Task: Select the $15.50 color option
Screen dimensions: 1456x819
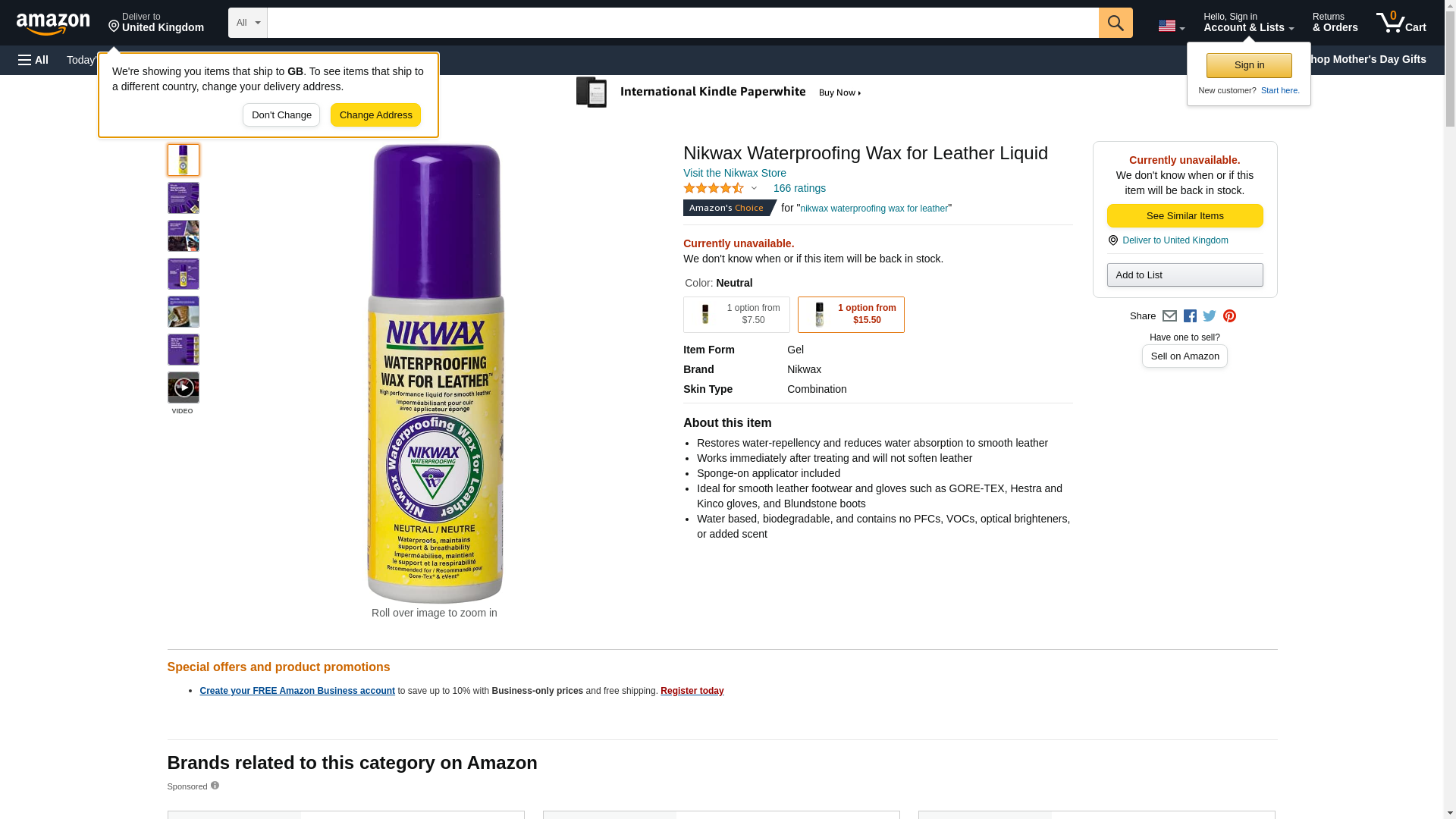Action: [x=850, y=315]
